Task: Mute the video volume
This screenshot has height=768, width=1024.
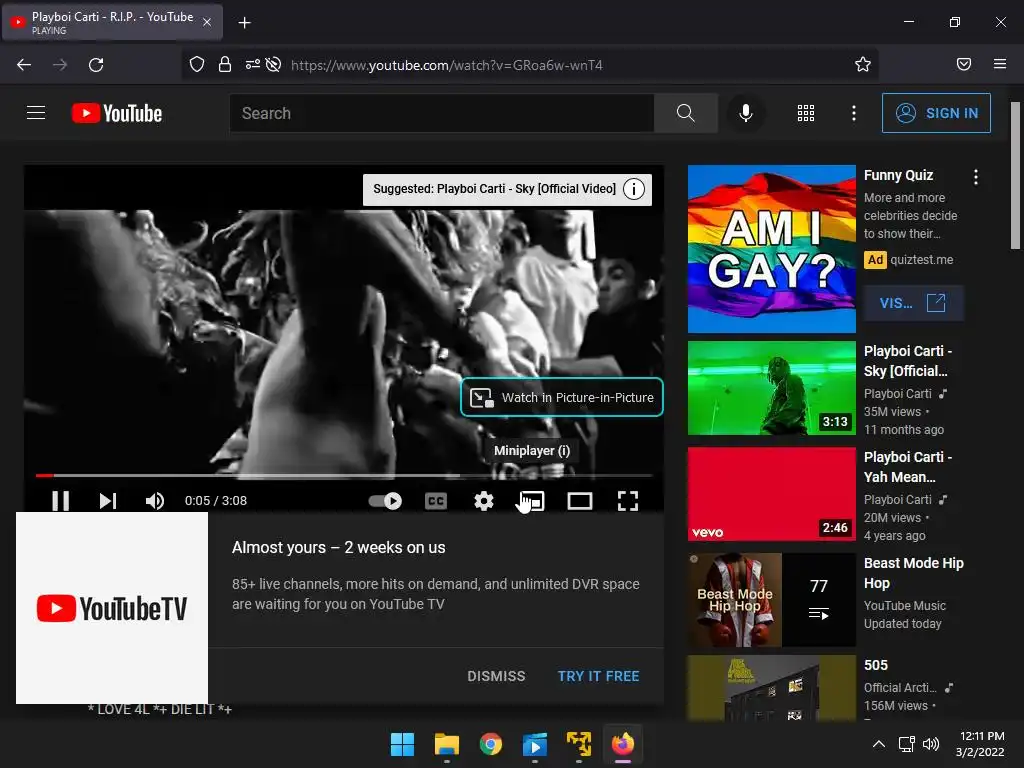Action: pyautogui.click(x=155, y=501)
